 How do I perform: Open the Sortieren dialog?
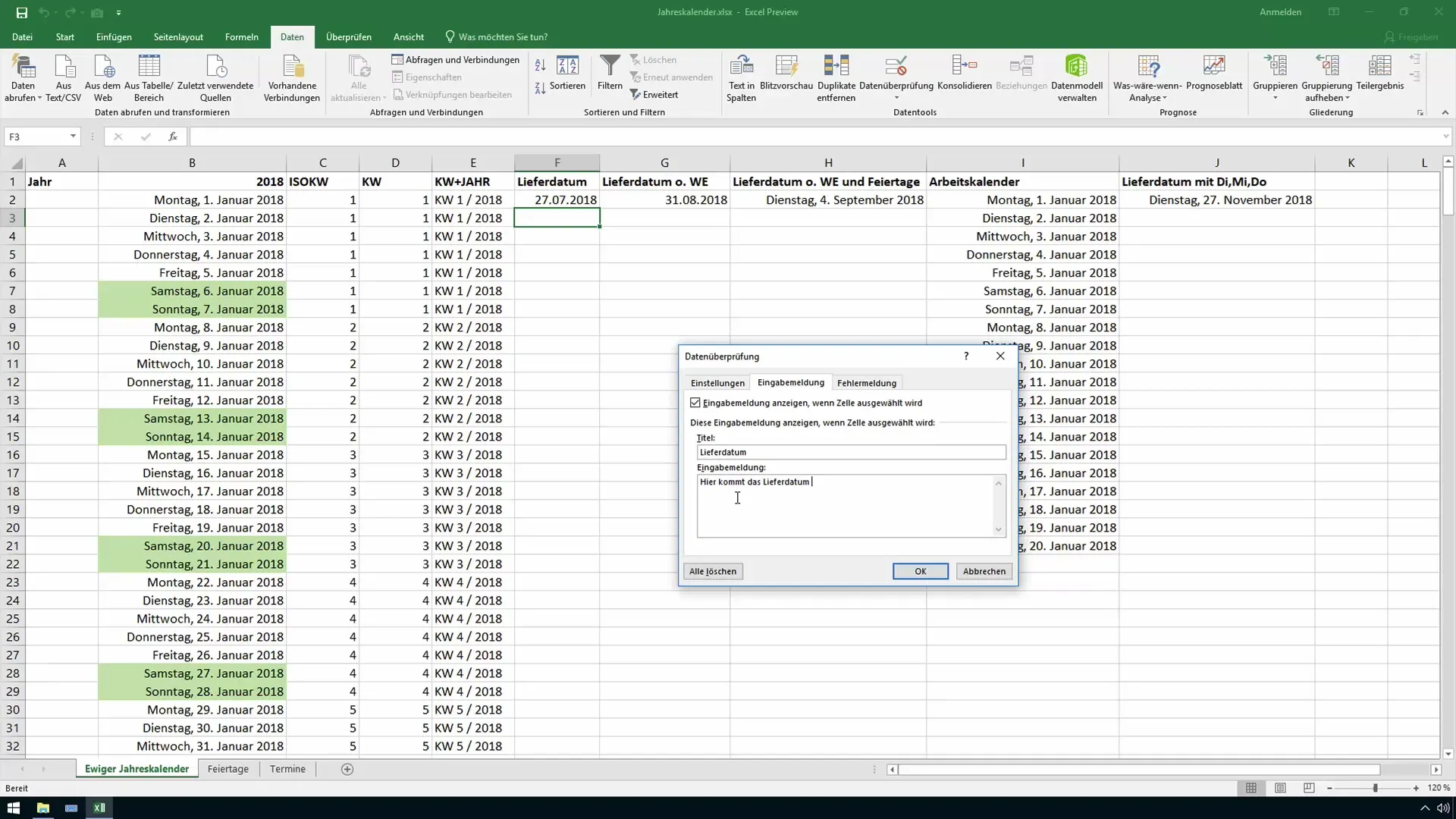567,74
